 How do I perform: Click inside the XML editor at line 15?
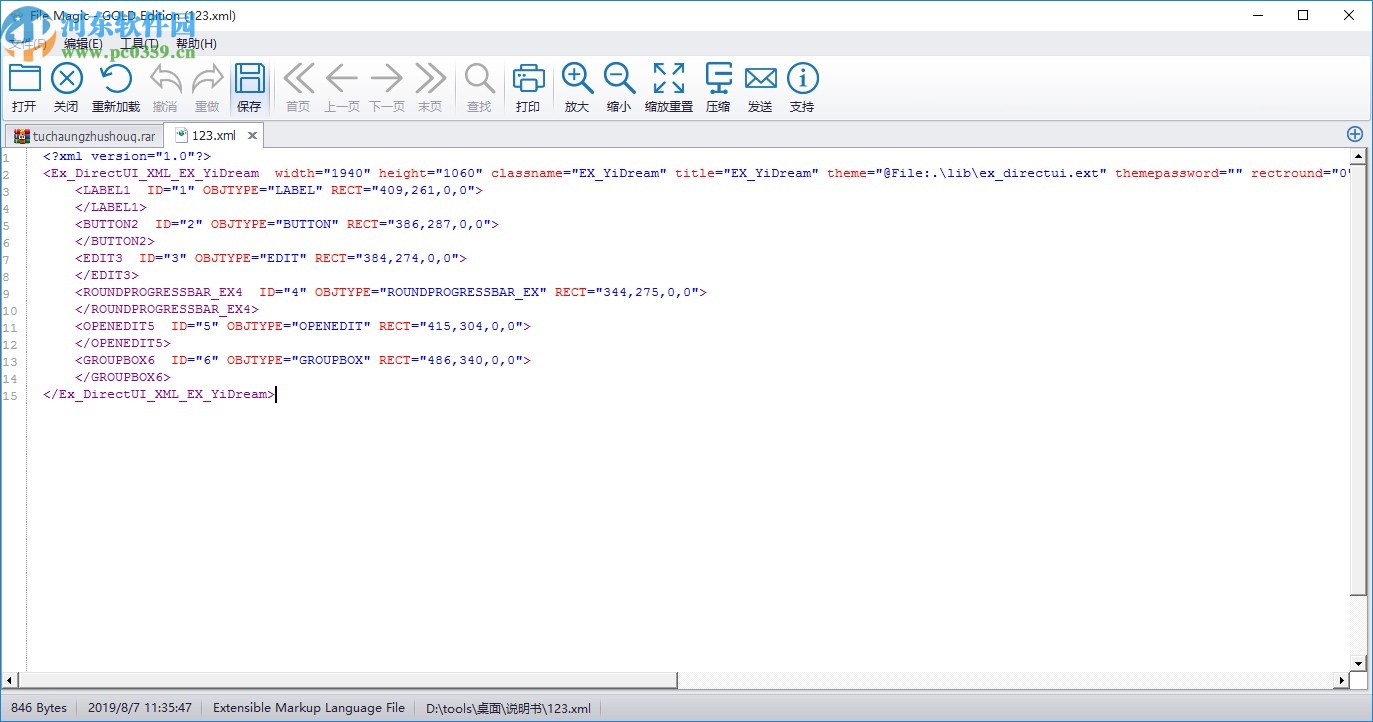[160, 394]
